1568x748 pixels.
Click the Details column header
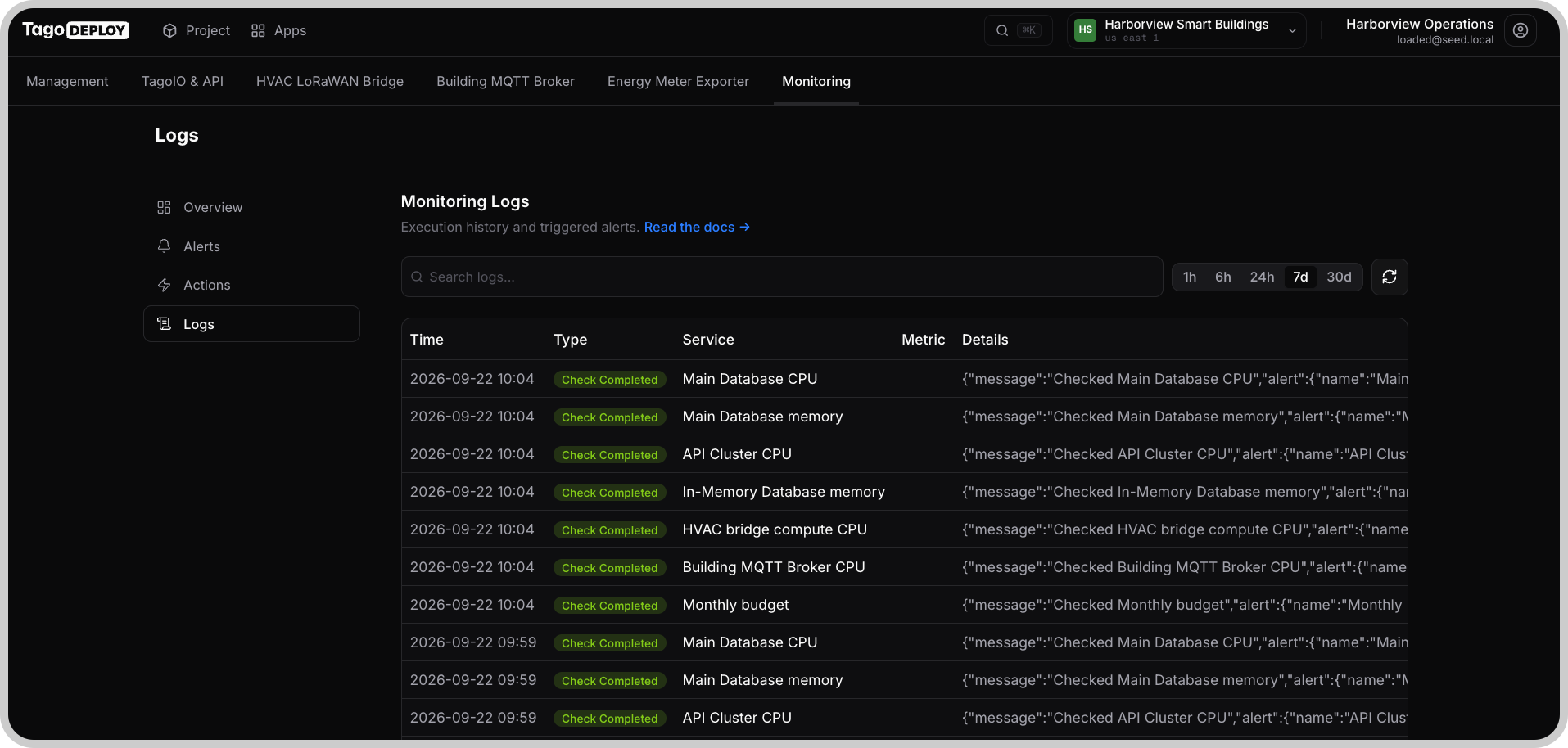pos(985,340)
